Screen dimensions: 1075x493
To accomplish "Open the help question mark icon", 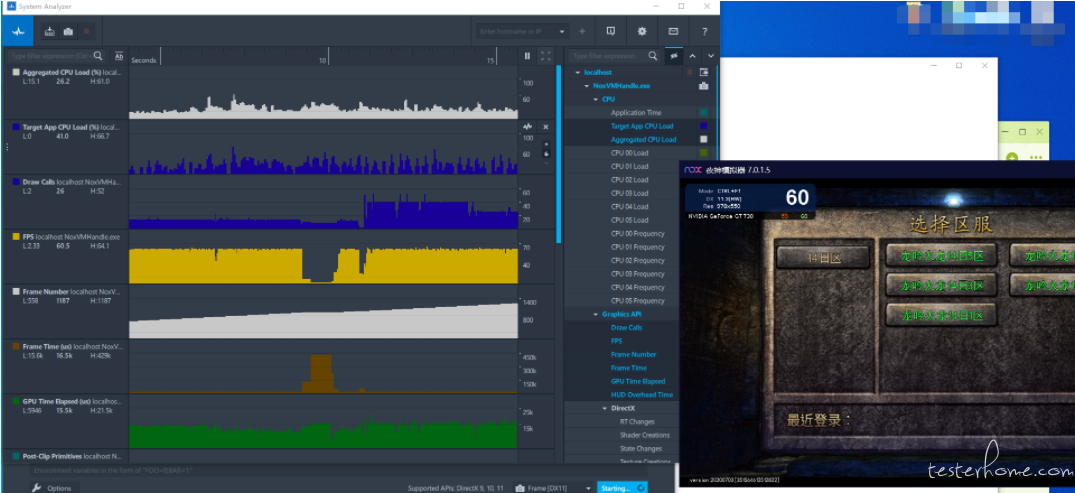I will click(704, 32).
